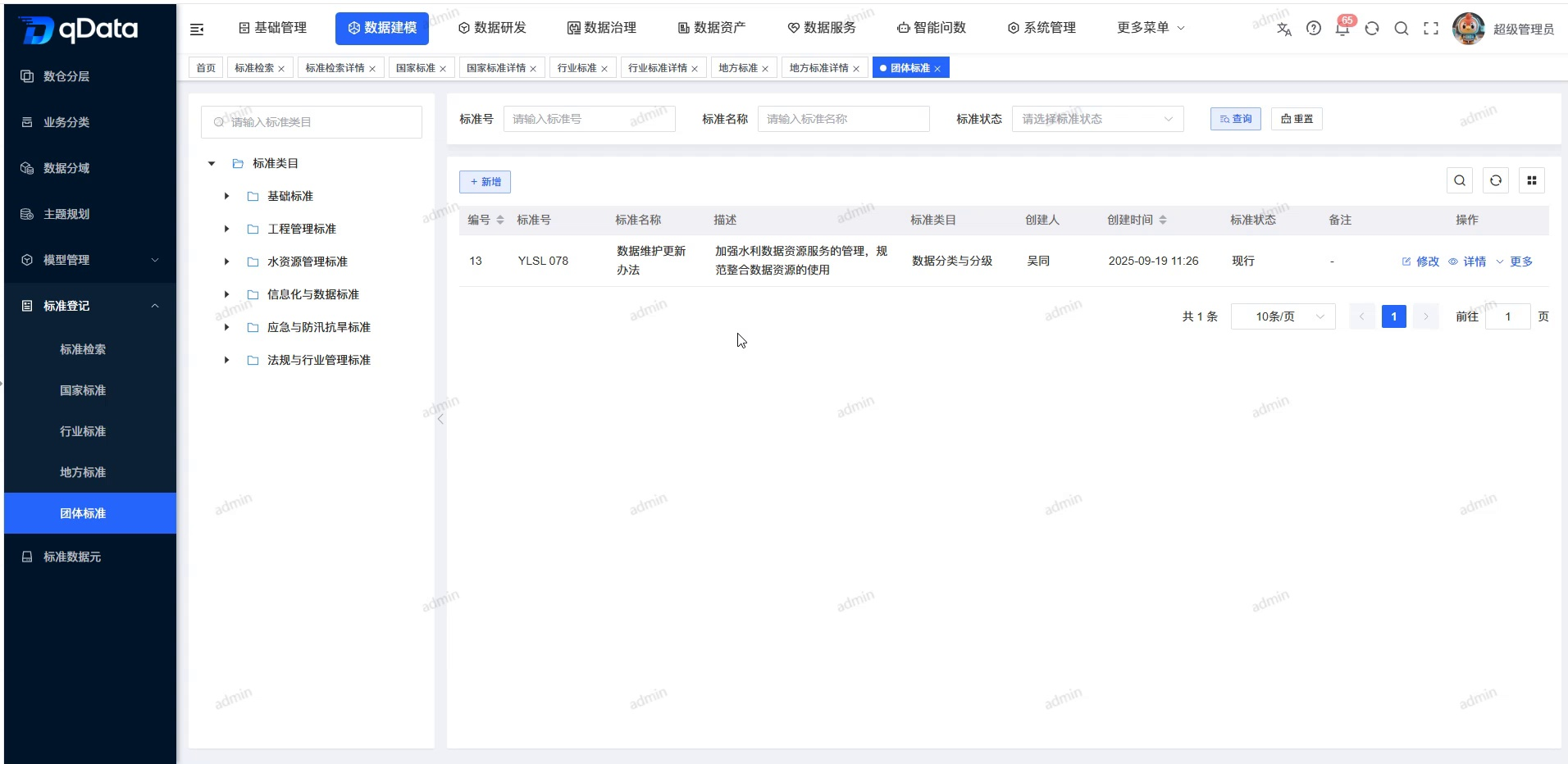The image size is (1568, 764).
Task: Close the 国家标准 tab
Action: pos(443,69)
